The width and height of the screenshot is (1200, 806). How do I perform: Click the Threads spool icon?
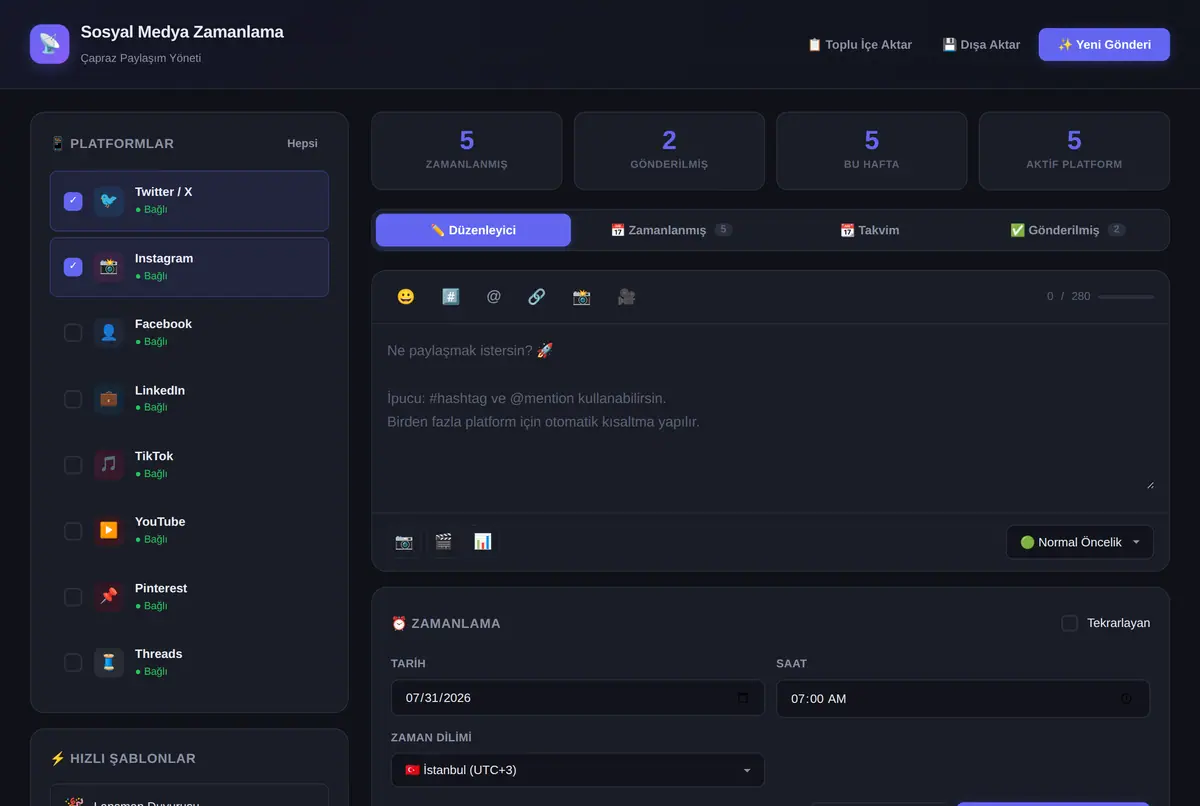(x=109, y=663)
